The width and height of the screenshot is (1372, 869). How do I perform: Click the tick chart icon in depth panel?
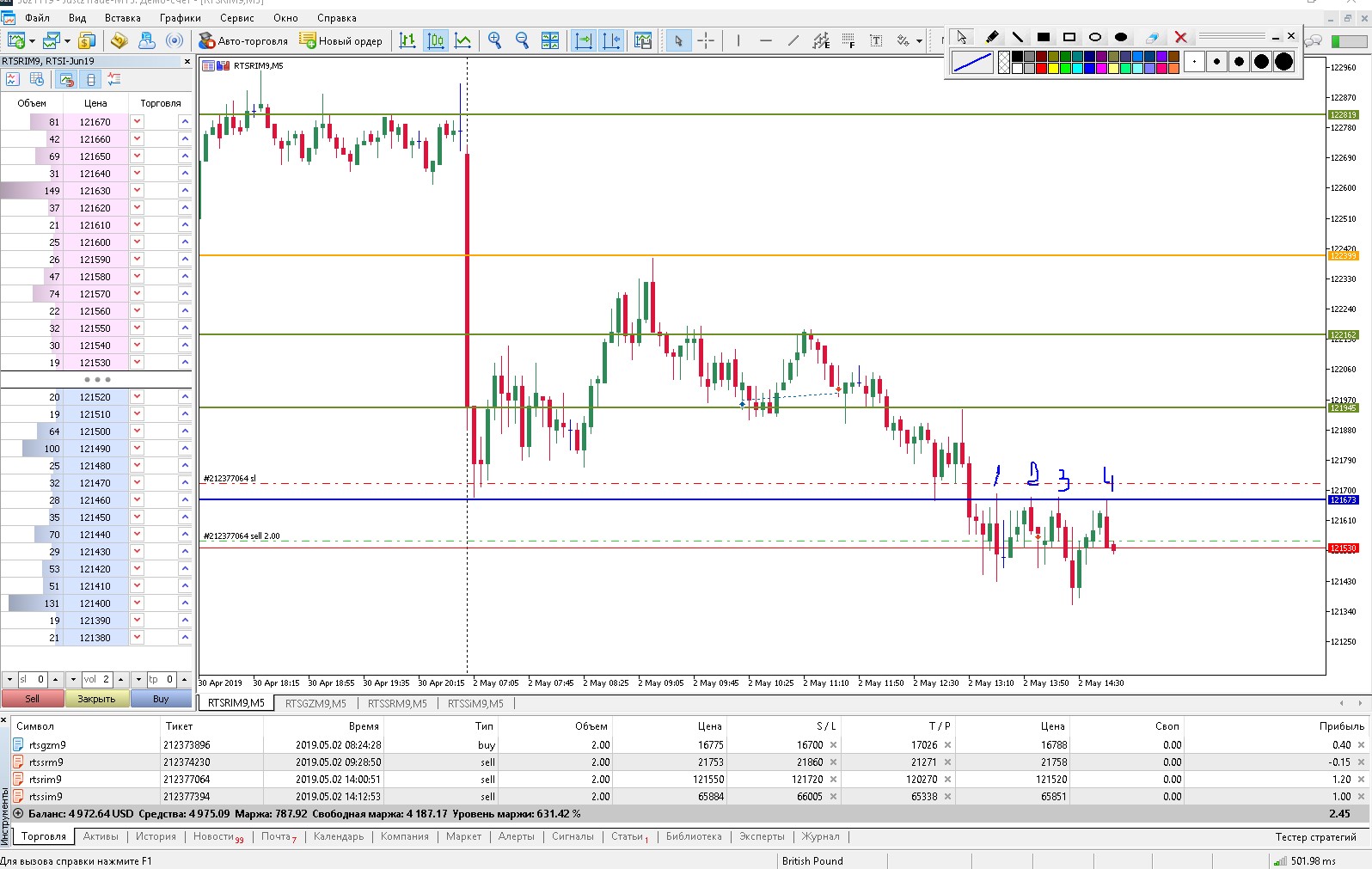pyautogui.click(x=13, y=79)
